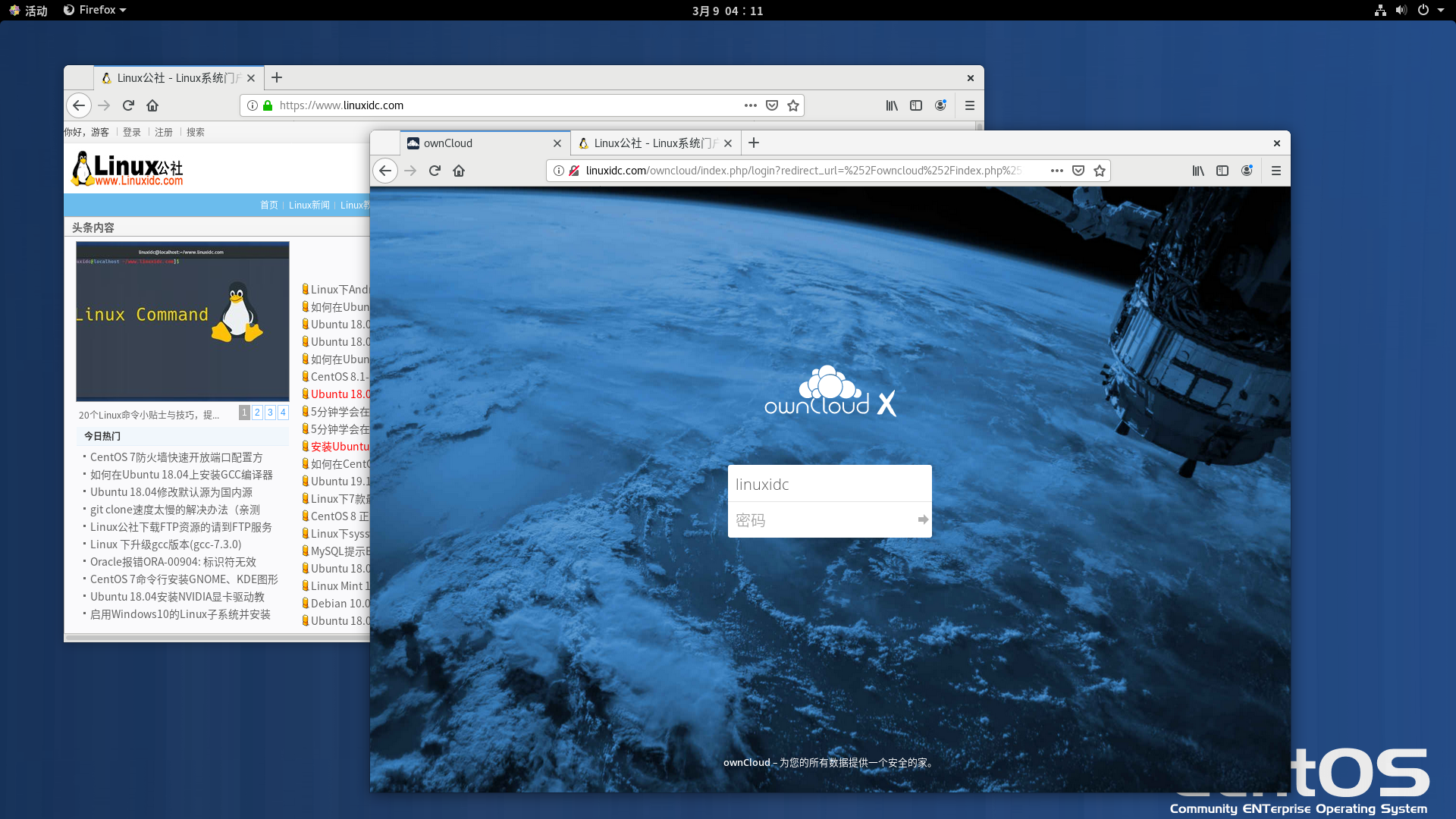Click the username field showing linuxidc
Image resolution: width=1456 pixels, height=819 pixels.
coord(830,484)
